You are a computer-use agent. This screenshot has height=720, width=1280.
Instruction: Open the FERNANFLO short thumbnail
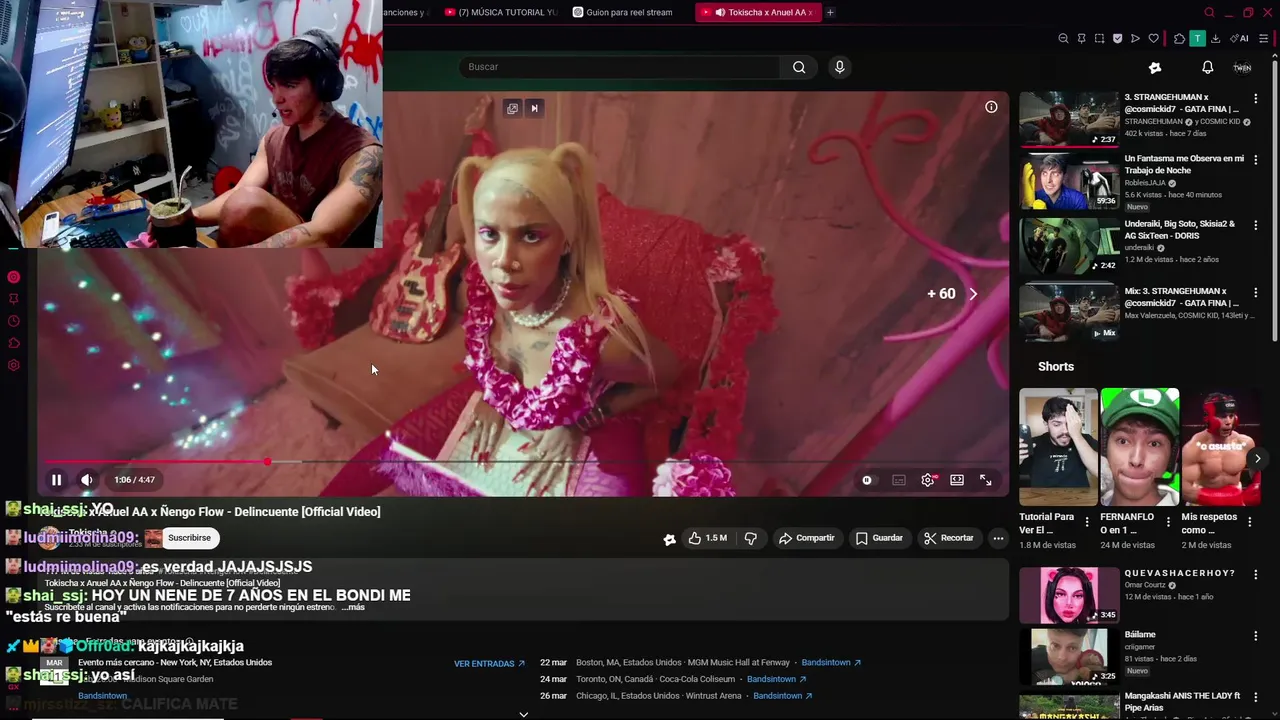[1140, 447]
